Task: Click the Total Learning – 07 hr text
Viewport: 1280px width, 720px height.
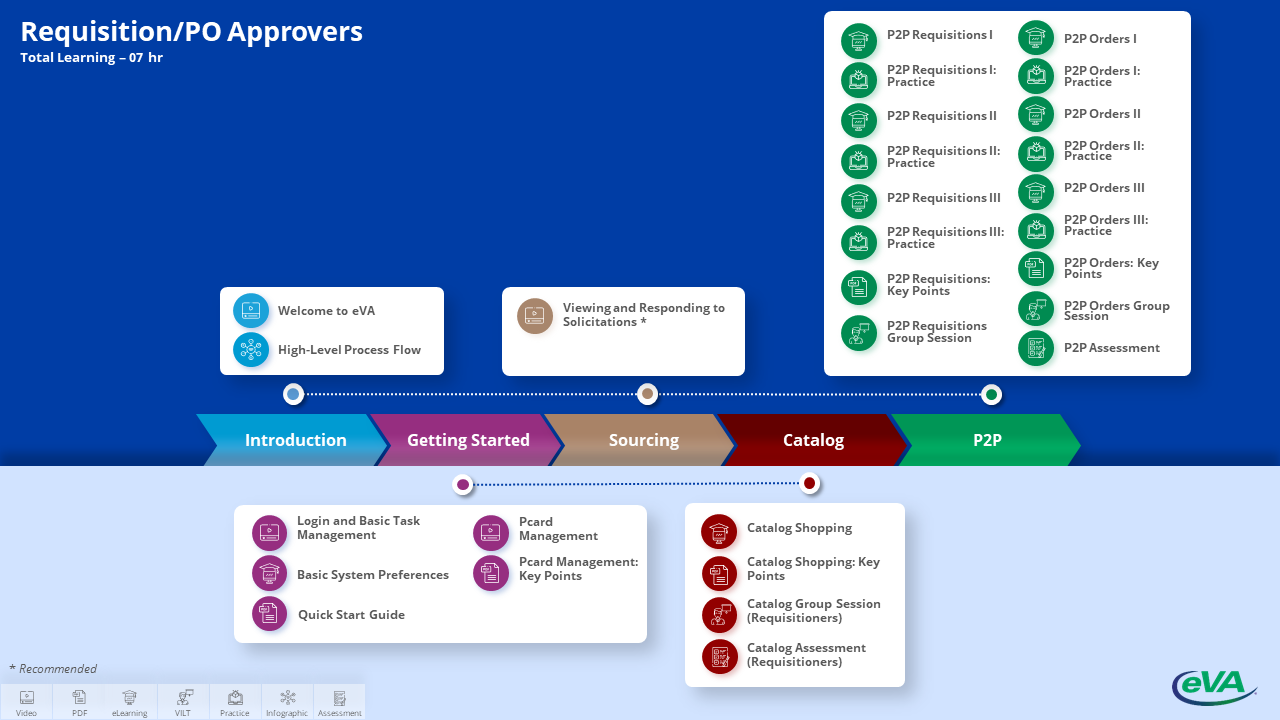Action: (91, 58)
